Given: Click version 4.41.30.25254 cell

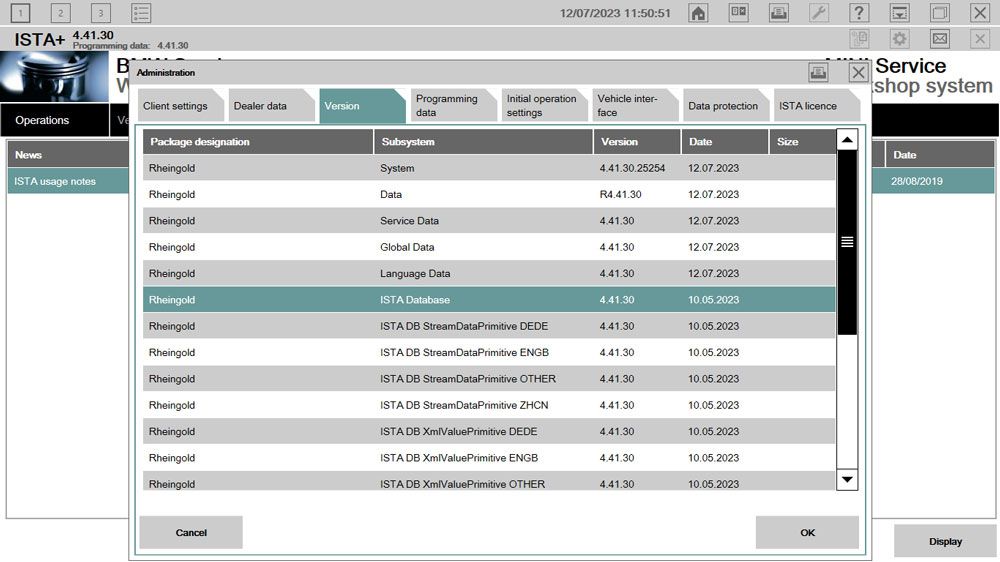Looking at the screenshot, I should click(632, 168).
